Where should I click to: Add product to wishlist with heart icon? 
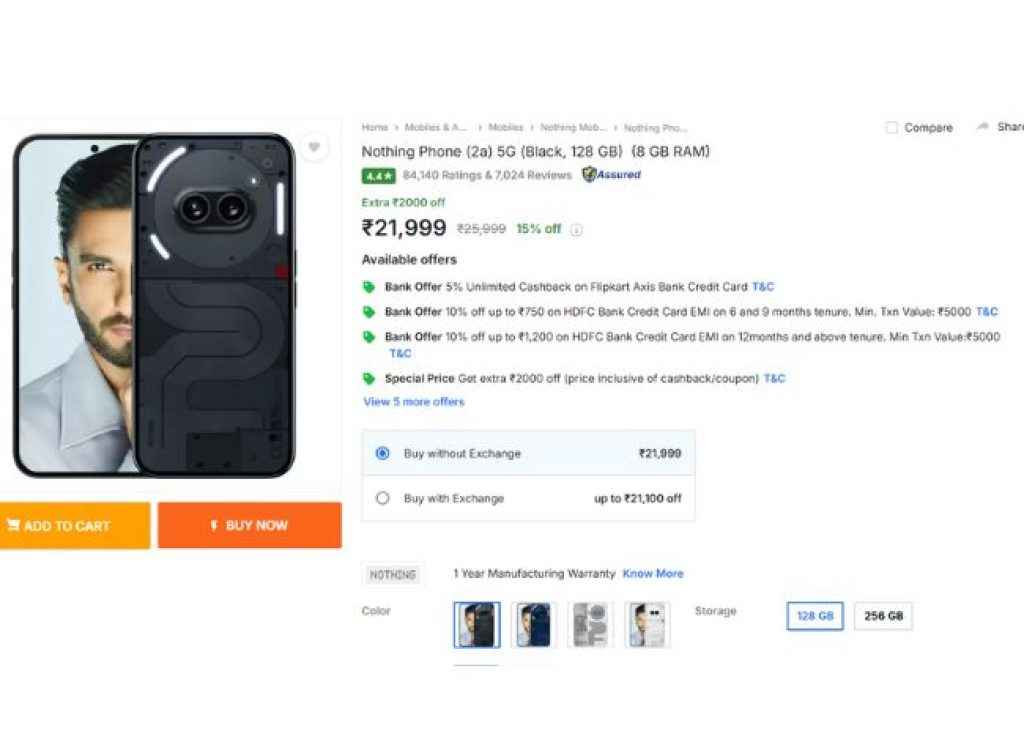click(314, 148)
